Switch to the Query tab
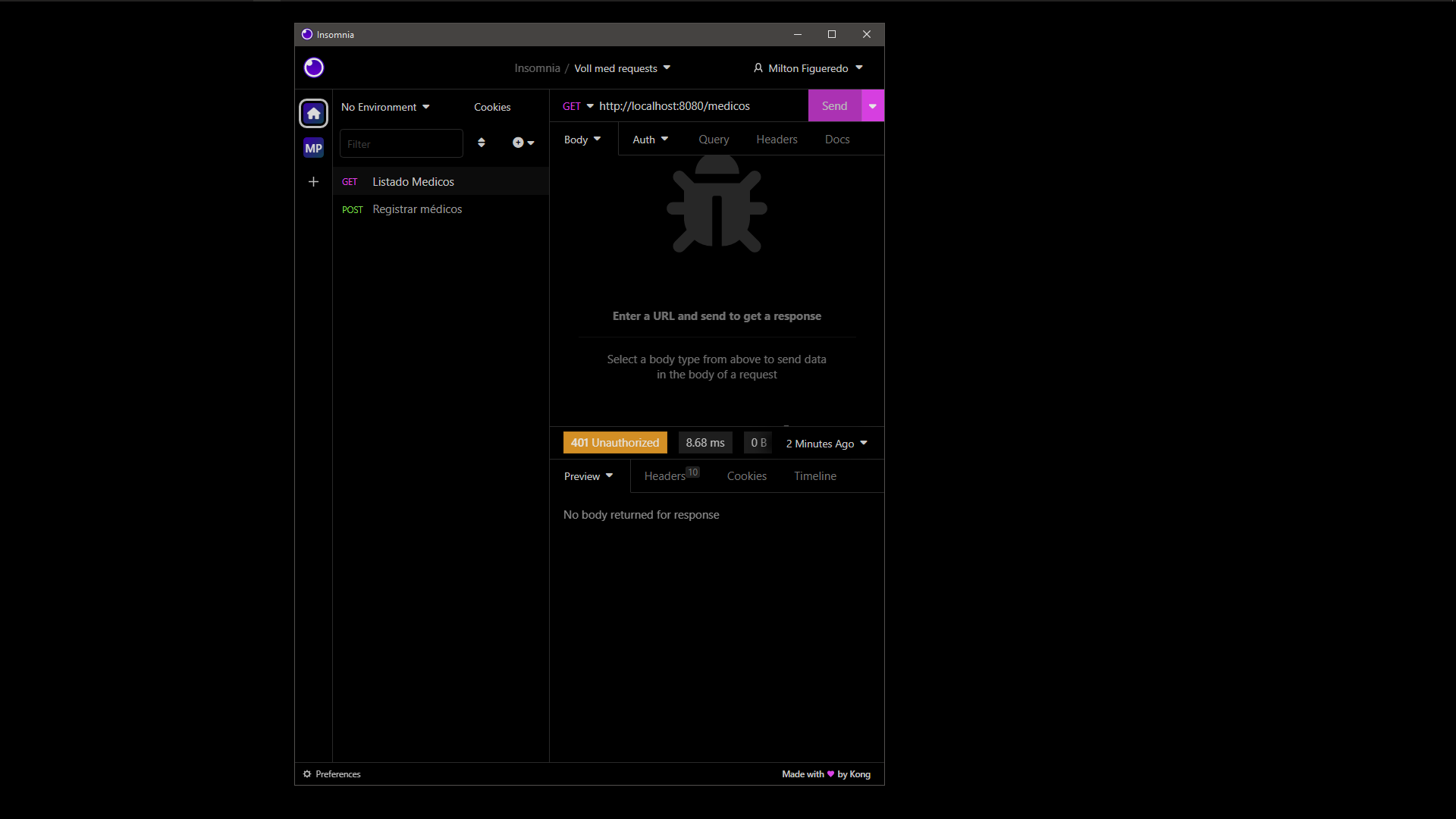The width and height of the screenshot is (1456, 819). pyautogui.click(x=714, y=140)
